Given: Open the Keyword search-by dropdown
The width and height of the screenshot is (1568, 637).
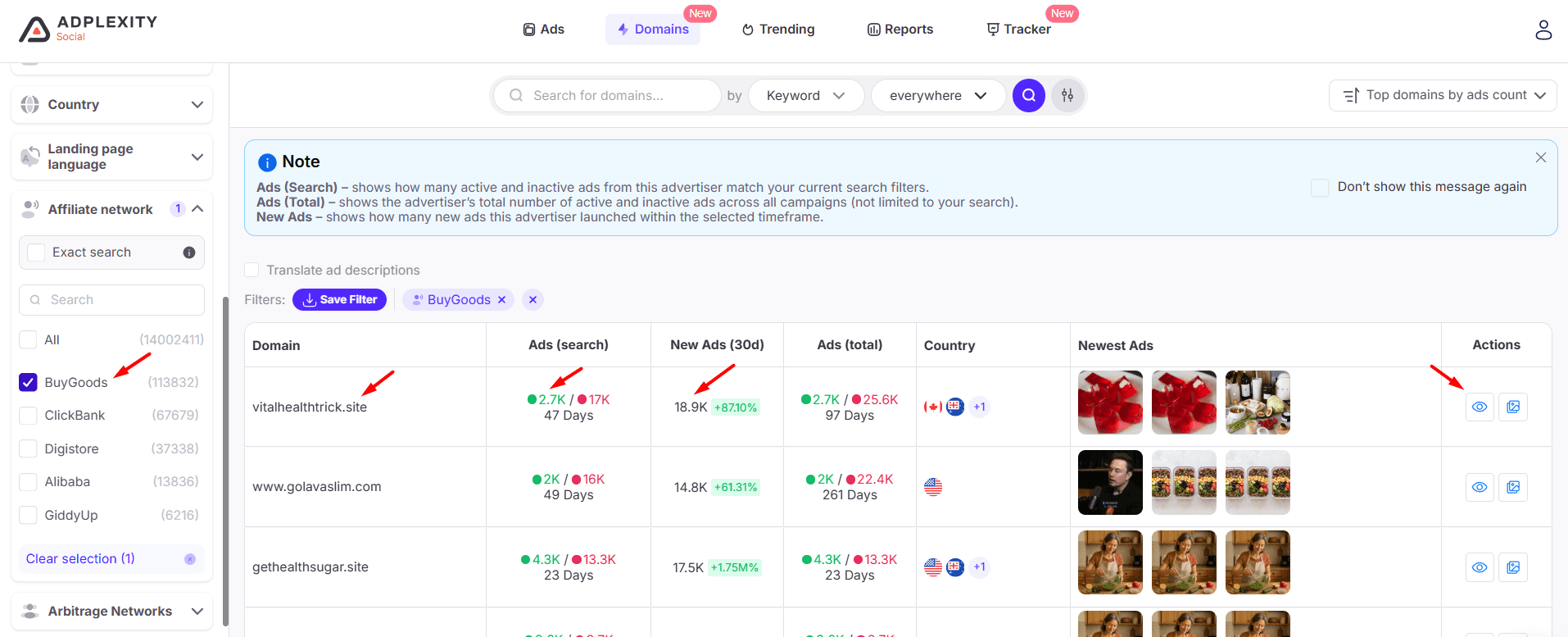Looking at the screenshot, I should [806, 95].
